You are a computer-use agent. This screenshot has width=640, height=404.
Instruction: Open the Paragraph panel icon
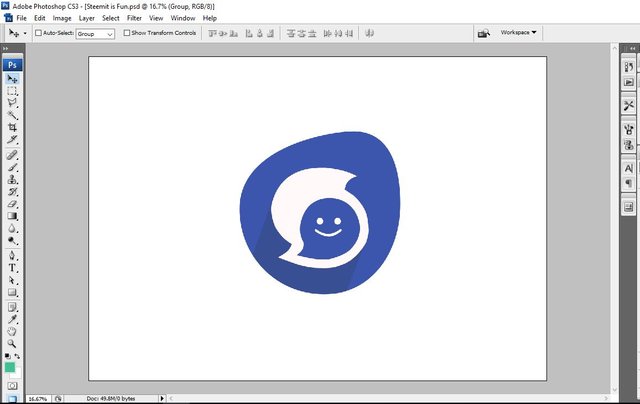point(629,183)
